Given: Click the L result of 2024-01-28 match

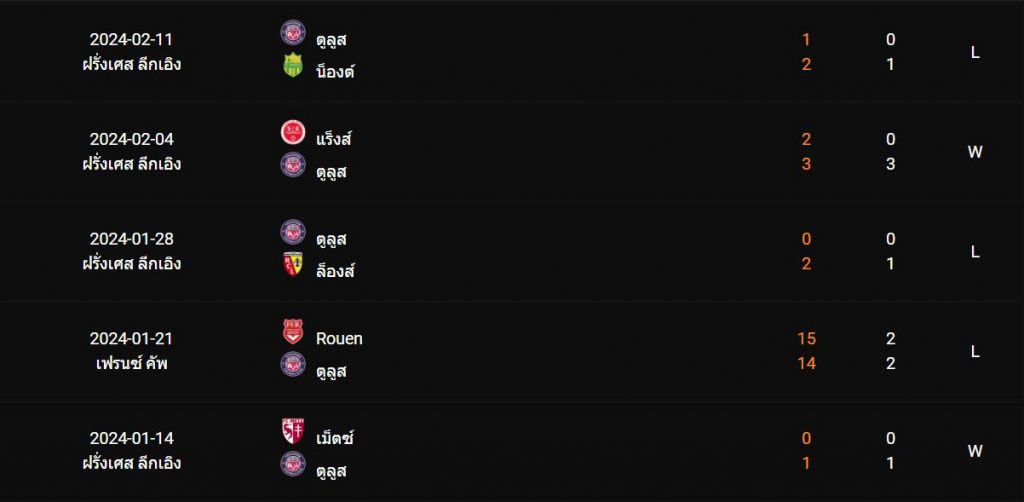Looking at the screenshot, I should pos(974,252).
